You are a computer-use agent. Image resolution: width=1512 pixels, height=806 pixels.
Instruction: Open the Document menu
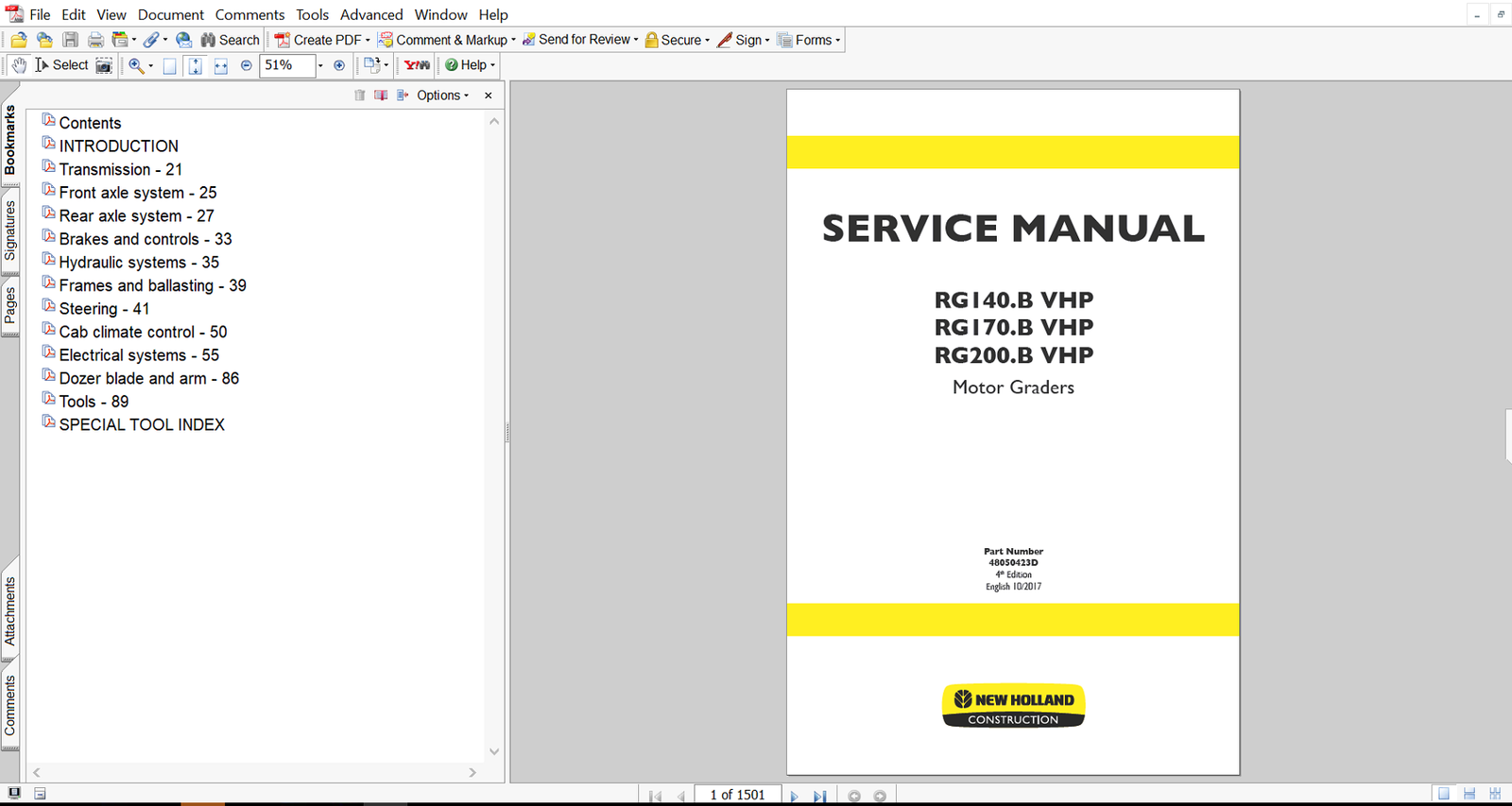point(170,14)
